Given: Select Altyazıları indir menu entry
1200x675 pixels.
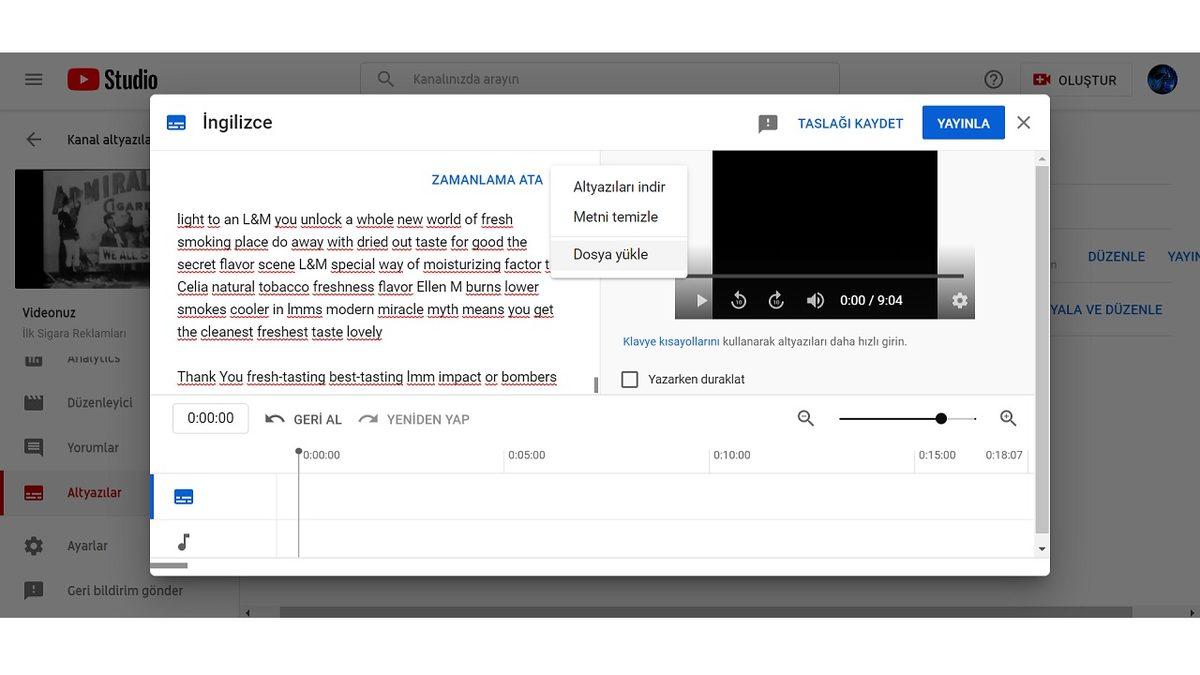Looking at the screenshot, I should pos(620,185).
